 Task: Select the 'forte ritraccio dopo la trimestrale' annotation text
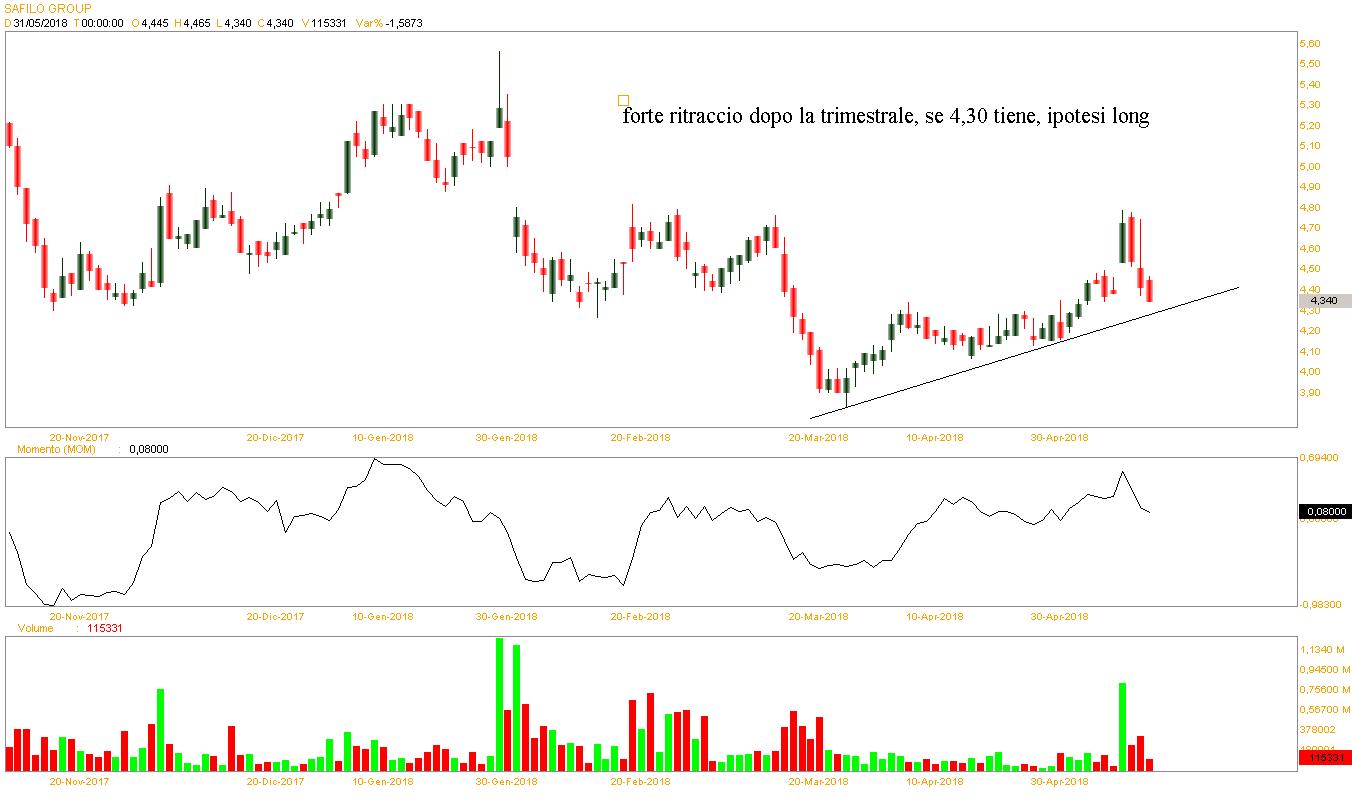tap(885, 117)
